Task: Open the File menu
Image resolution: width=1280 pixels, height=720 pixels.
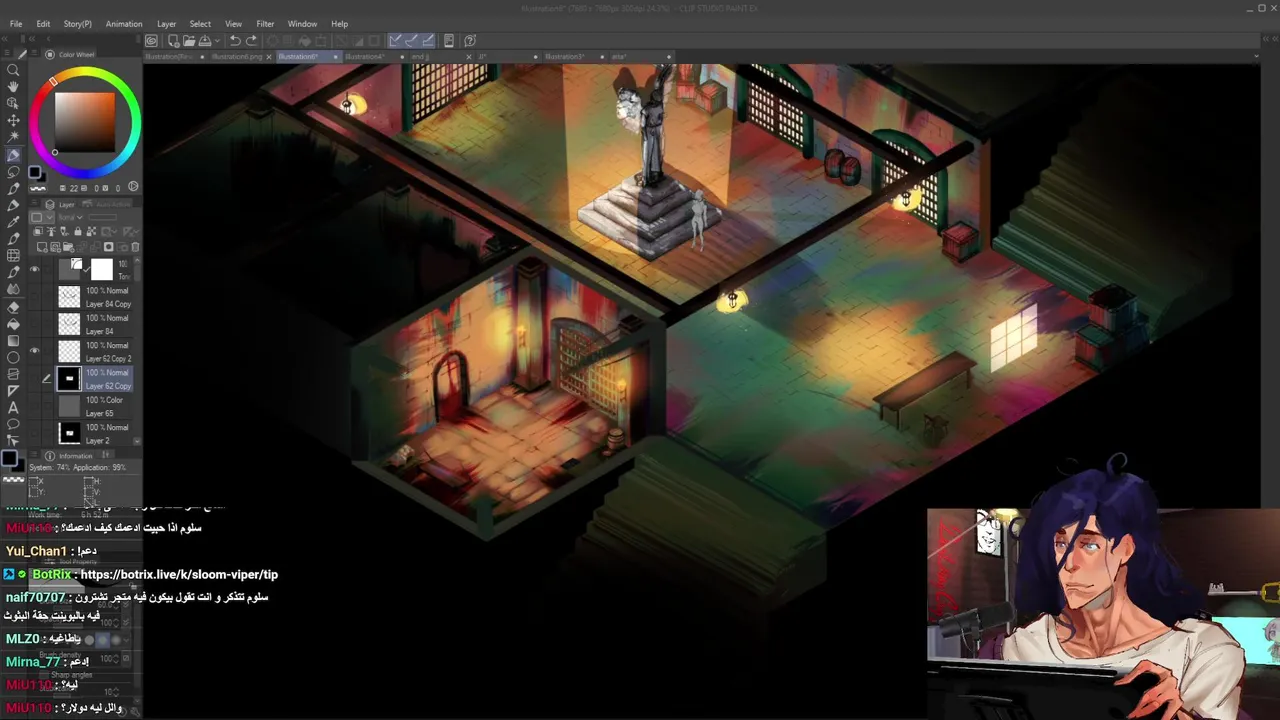Action: pos(16,24)
